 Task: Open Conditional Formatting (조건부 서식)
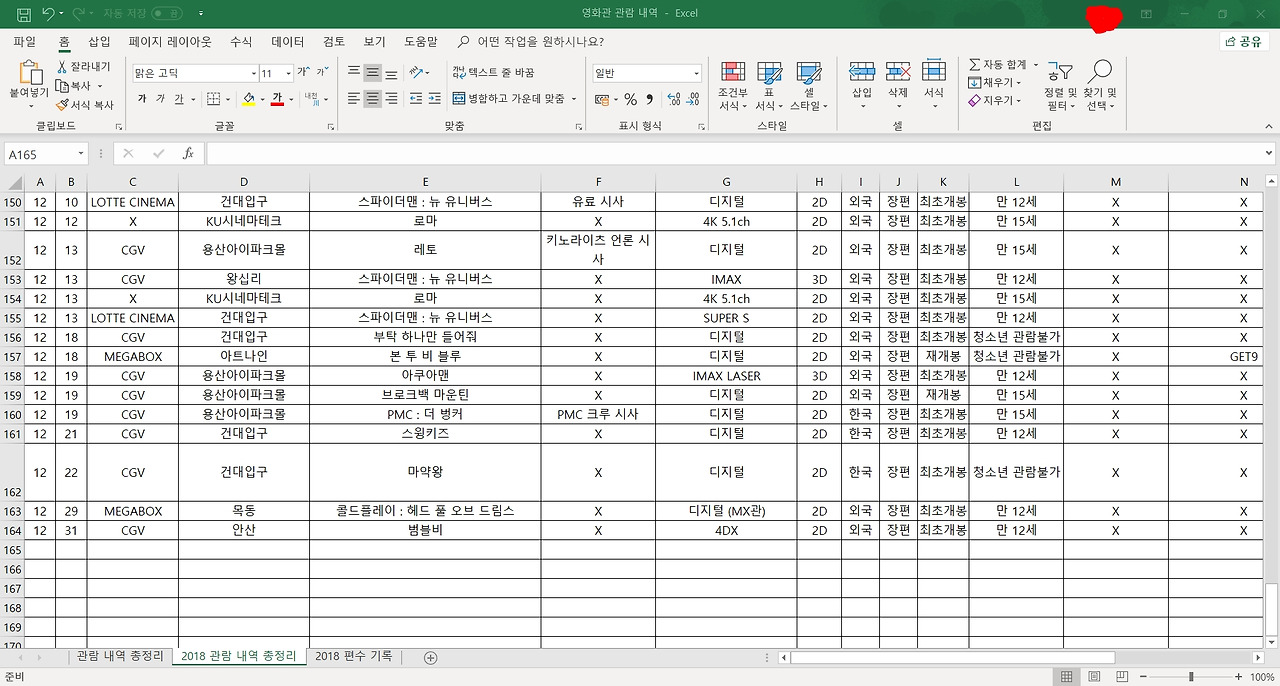point(733,86)
